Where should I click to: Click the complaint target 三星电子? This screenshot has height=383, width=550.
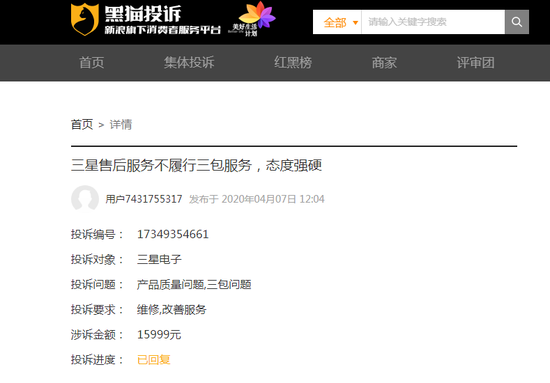click(159, 260)
